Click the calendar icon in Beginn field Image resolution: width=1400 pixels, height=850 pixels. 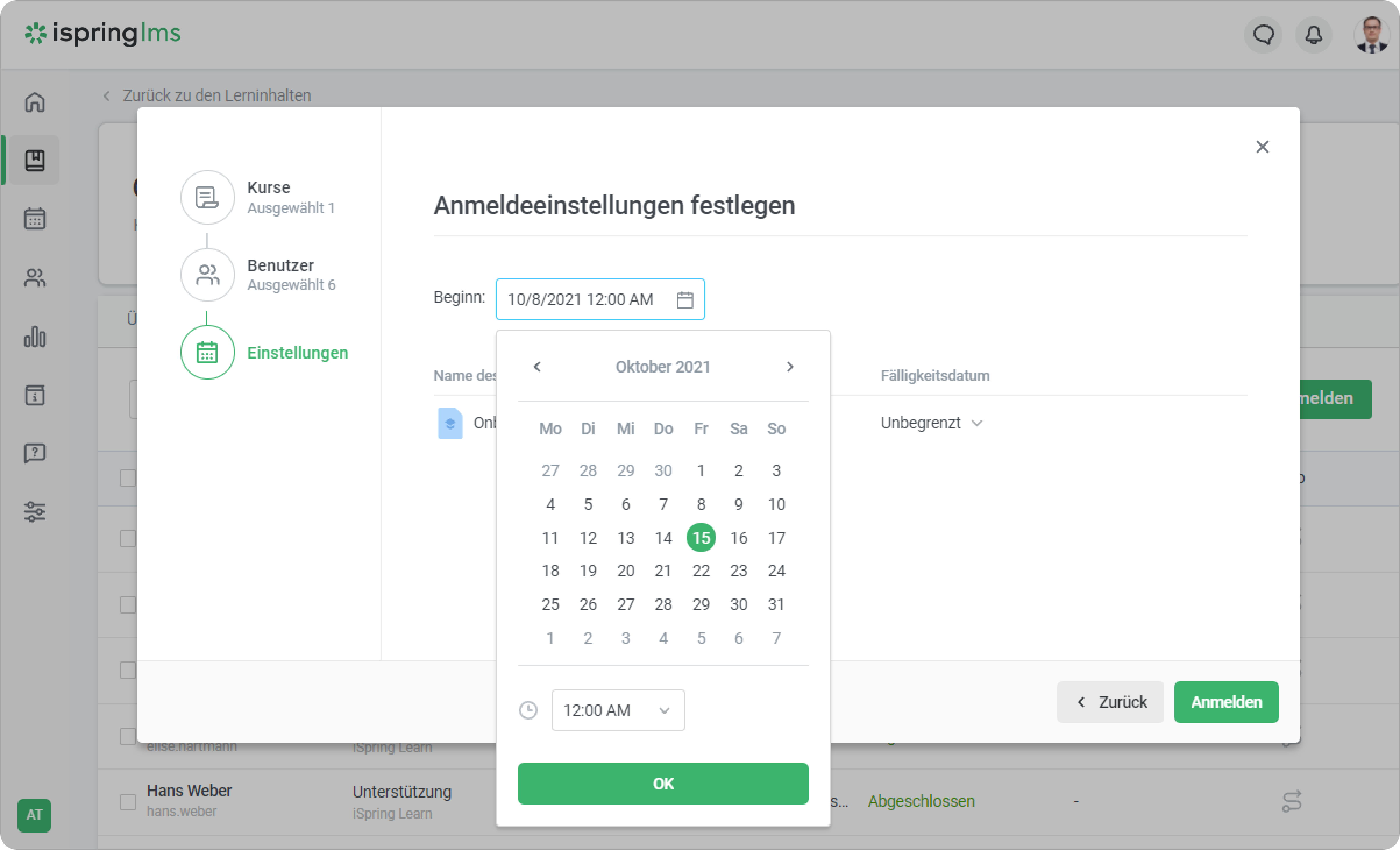pos(685,300)
